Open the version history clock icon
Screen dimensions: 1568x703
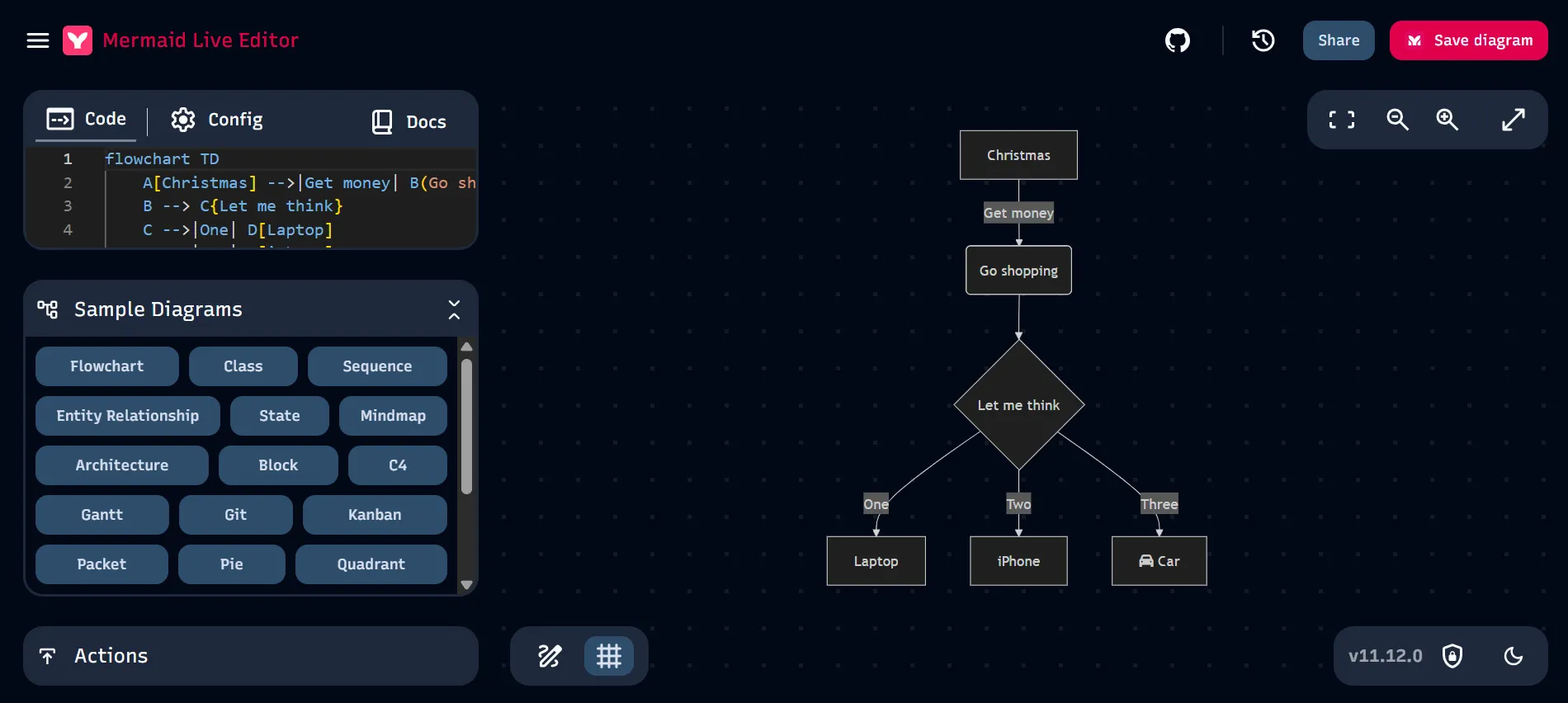tap(1263, 40)
